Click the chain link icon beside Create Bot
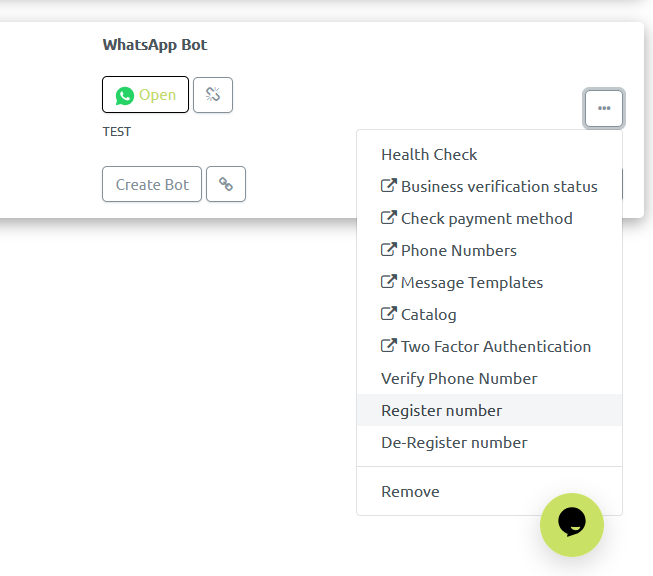The width and height of the screenshot is (653, 576). (226, 184)
